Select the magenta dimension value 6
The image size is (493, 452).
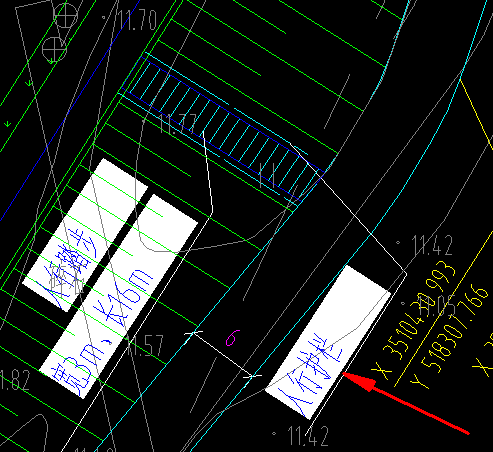(233, 338)
